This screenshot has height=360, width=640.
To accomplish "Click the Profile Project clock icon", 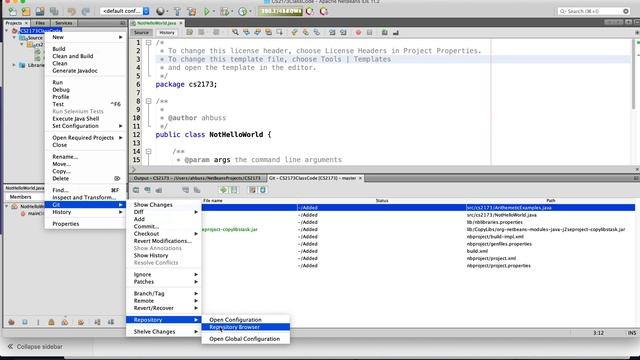I will tap(242, 11).
